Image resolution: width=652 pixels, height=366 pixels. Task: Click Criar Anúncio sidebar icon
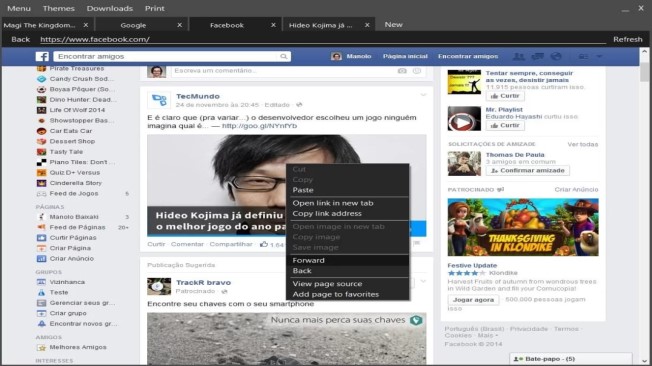[x=41, y=258]
